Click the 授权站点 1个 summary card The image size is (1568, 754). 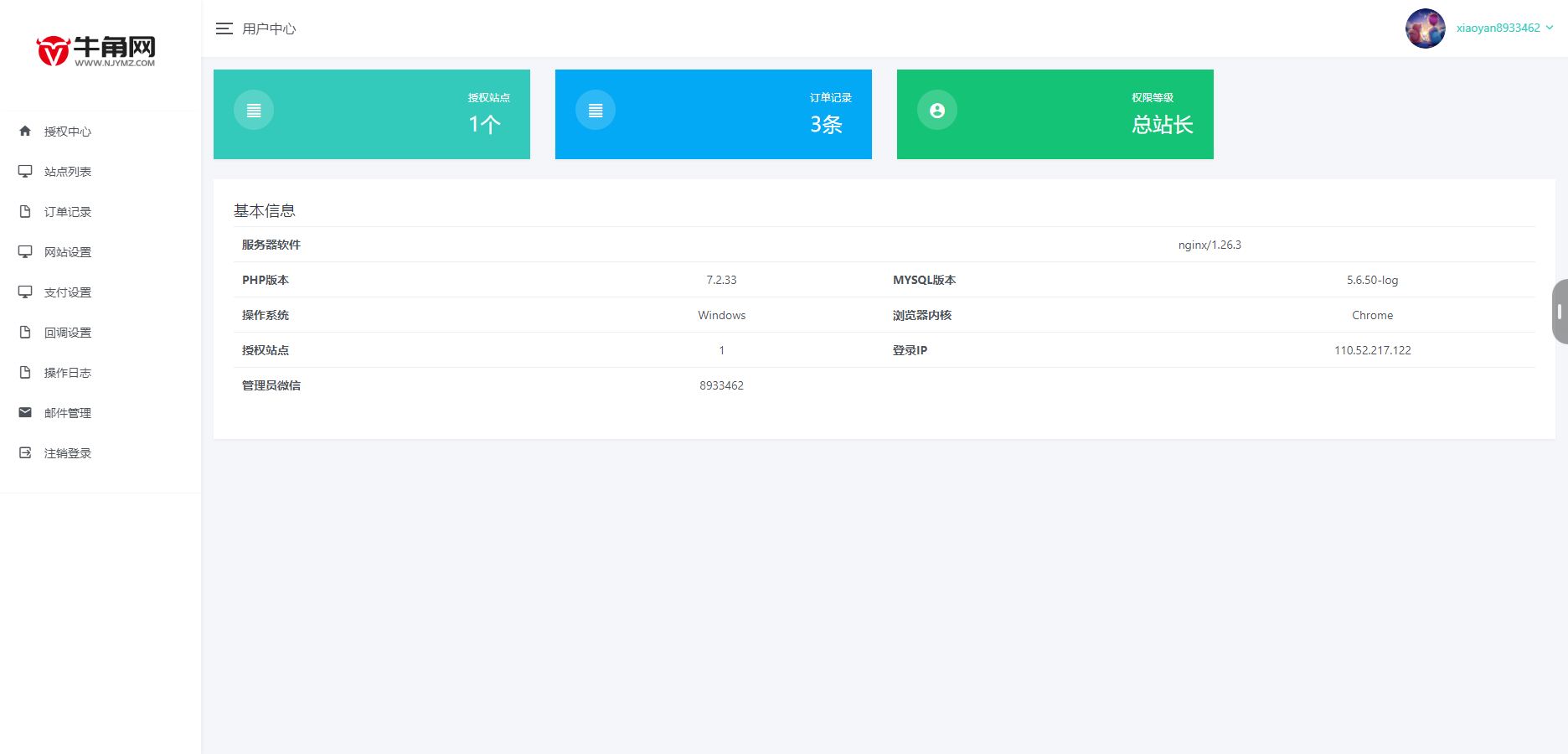(x=372, y=114)
